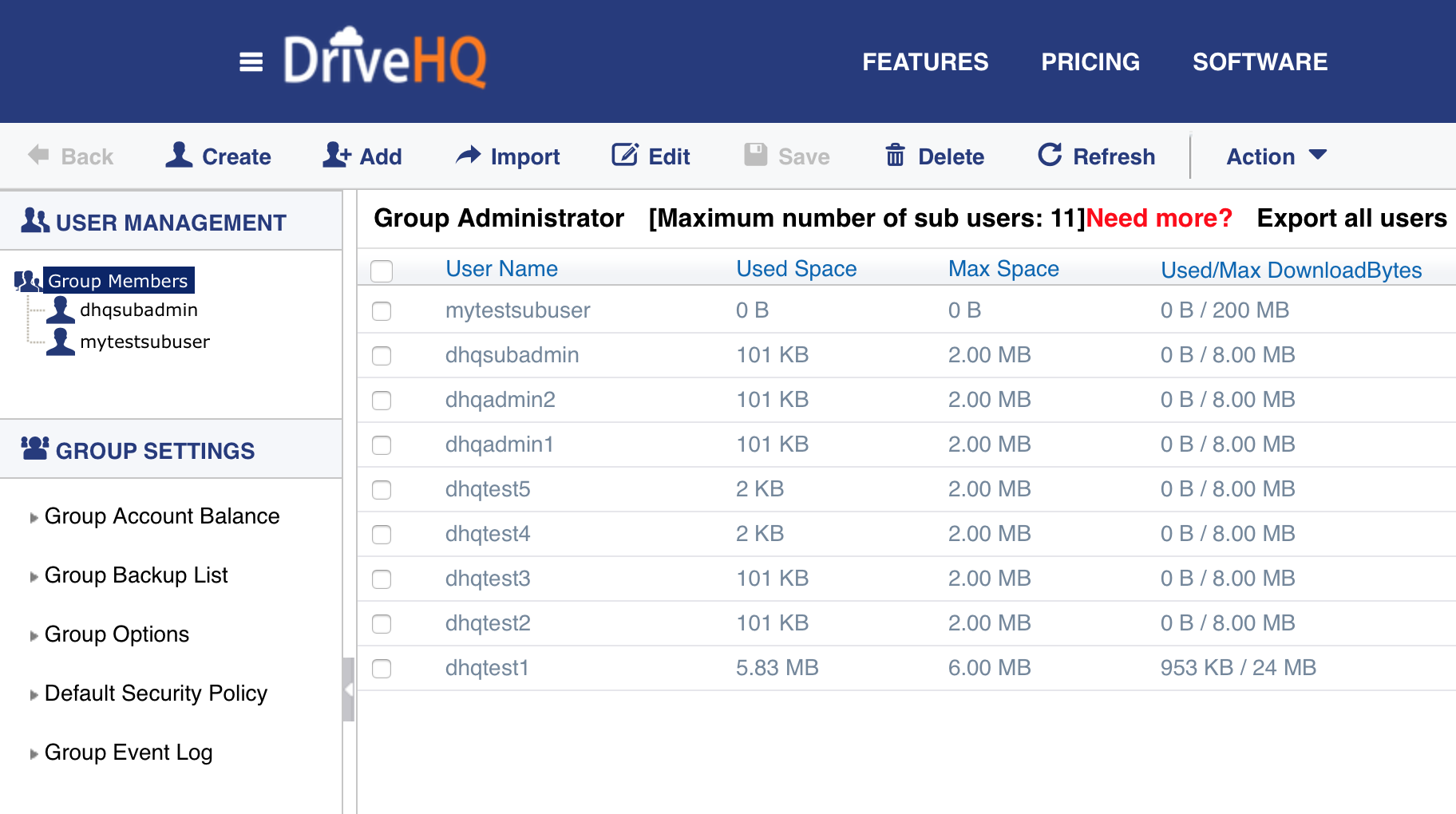The width and height of the screenshot is (1456, 814).
Task: Click Export all users
Action: click(x=1351, y=218)
